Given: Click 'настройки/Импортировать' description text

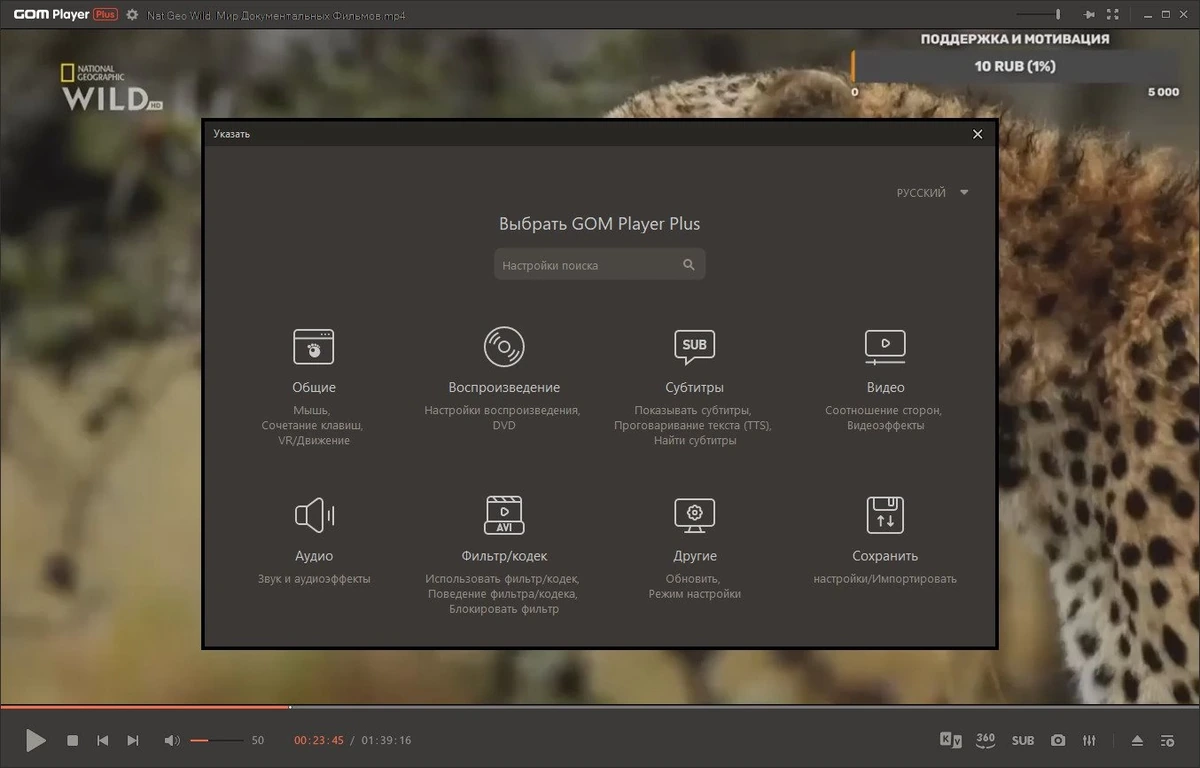Looking at the screenshot, I should click(885, 579).
